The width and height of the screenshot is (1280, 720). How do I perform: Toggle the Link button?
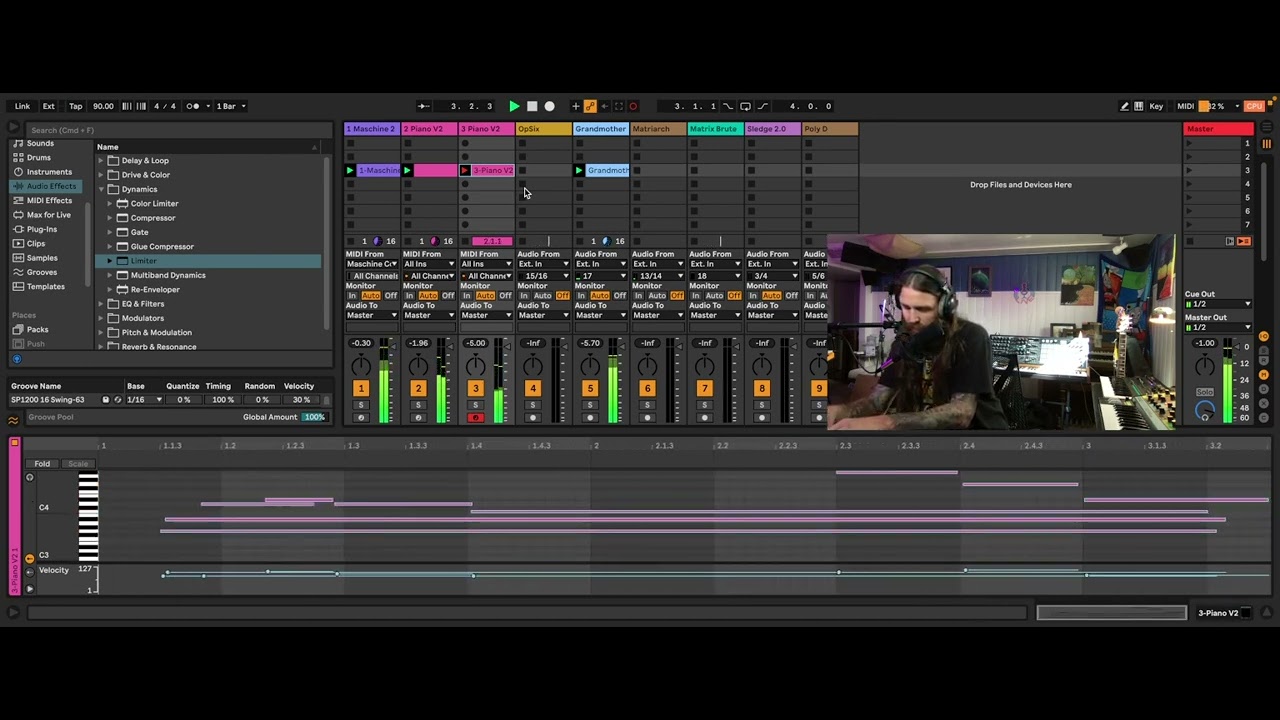click(22, 106)
